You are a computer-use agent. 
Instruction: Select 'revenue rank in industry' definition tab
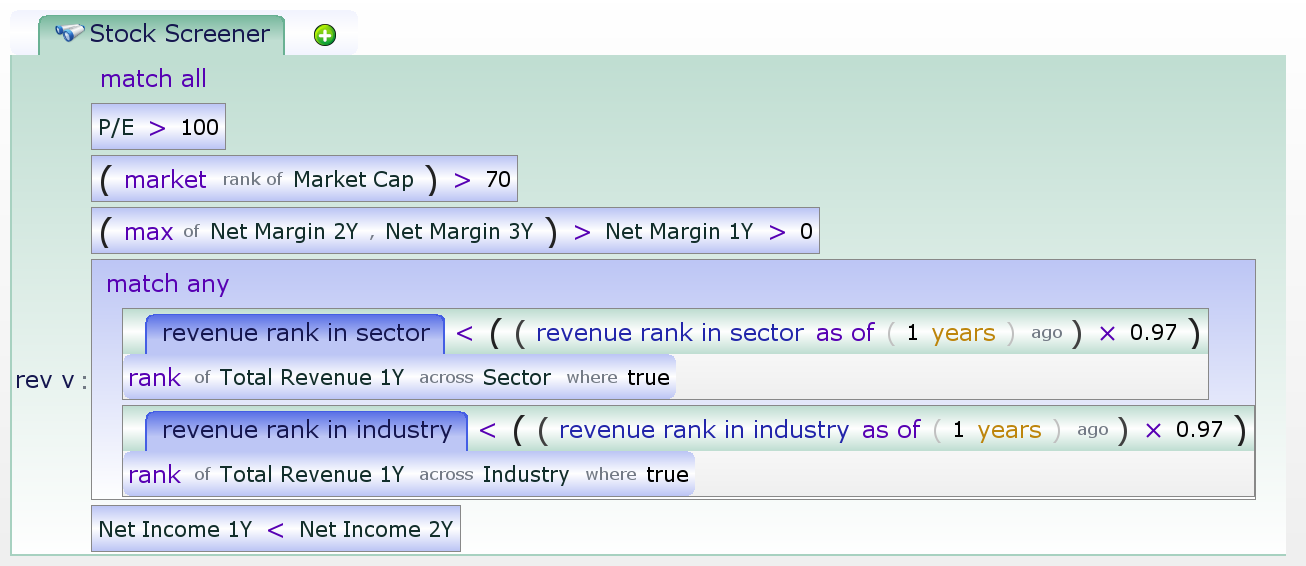(306, 430)
